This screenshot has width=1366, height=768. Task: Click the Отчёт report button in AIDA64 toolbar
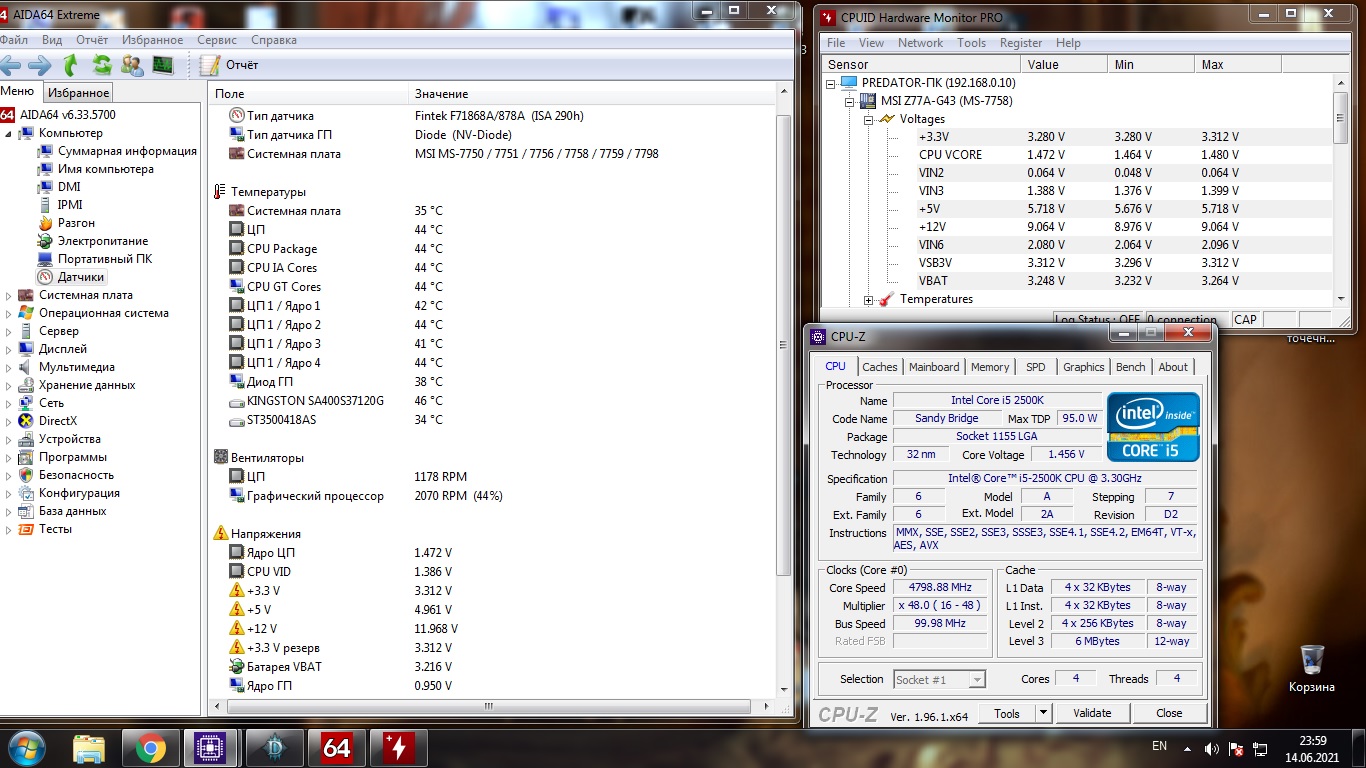click(229, 65)
